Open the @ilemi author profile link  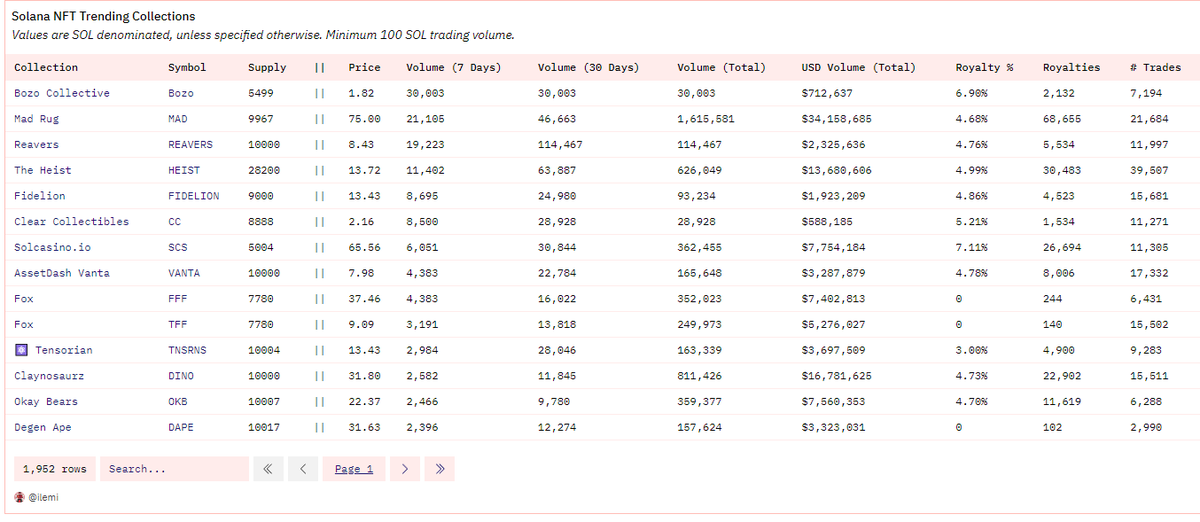(43, 497)
